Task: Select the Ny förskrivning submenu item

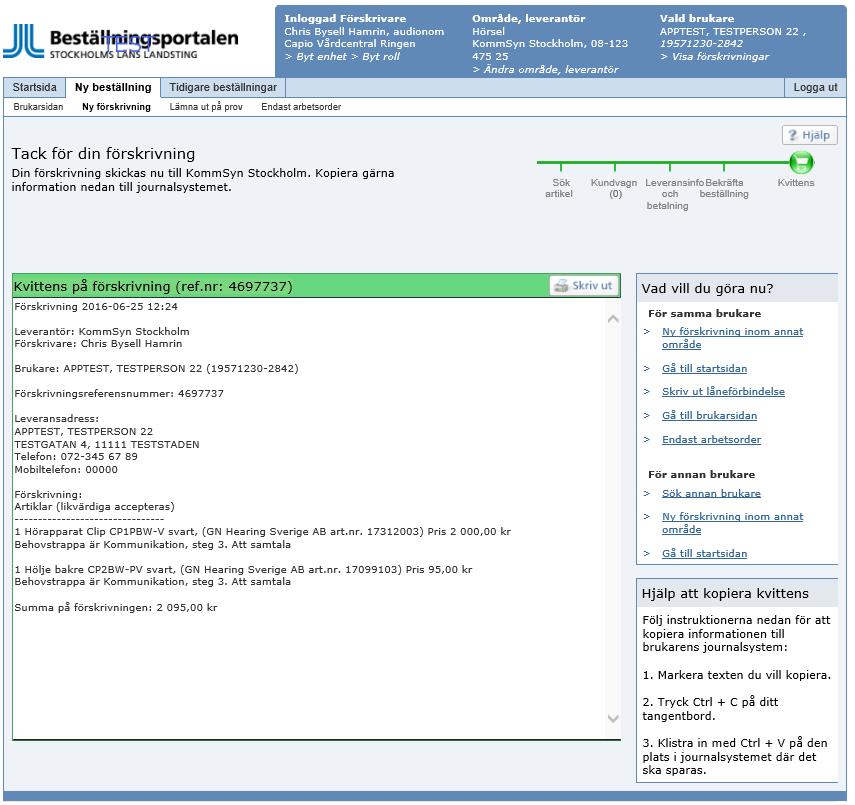Action: tap(116, 107)
